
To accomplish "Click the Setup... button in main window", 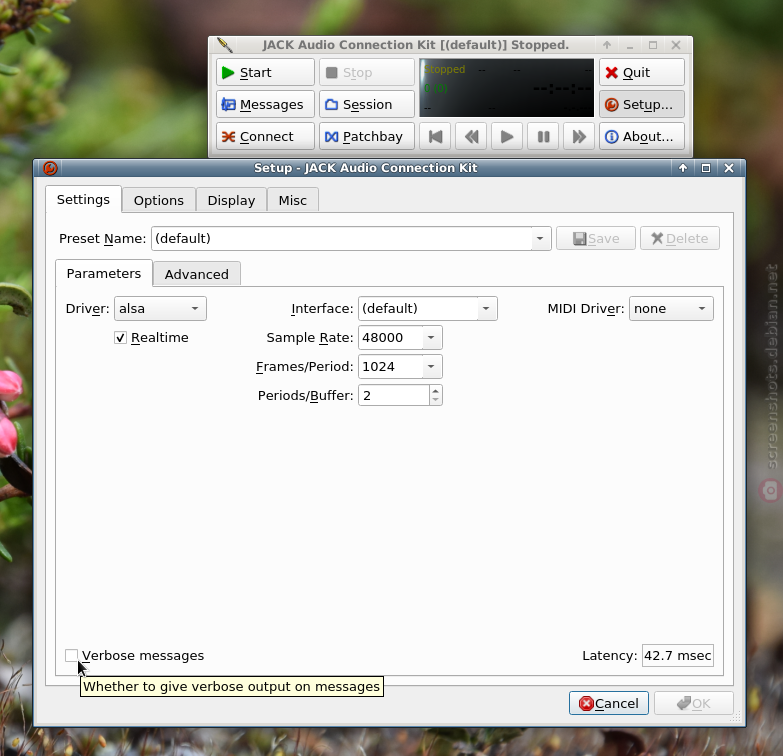I will coord(642,104).
